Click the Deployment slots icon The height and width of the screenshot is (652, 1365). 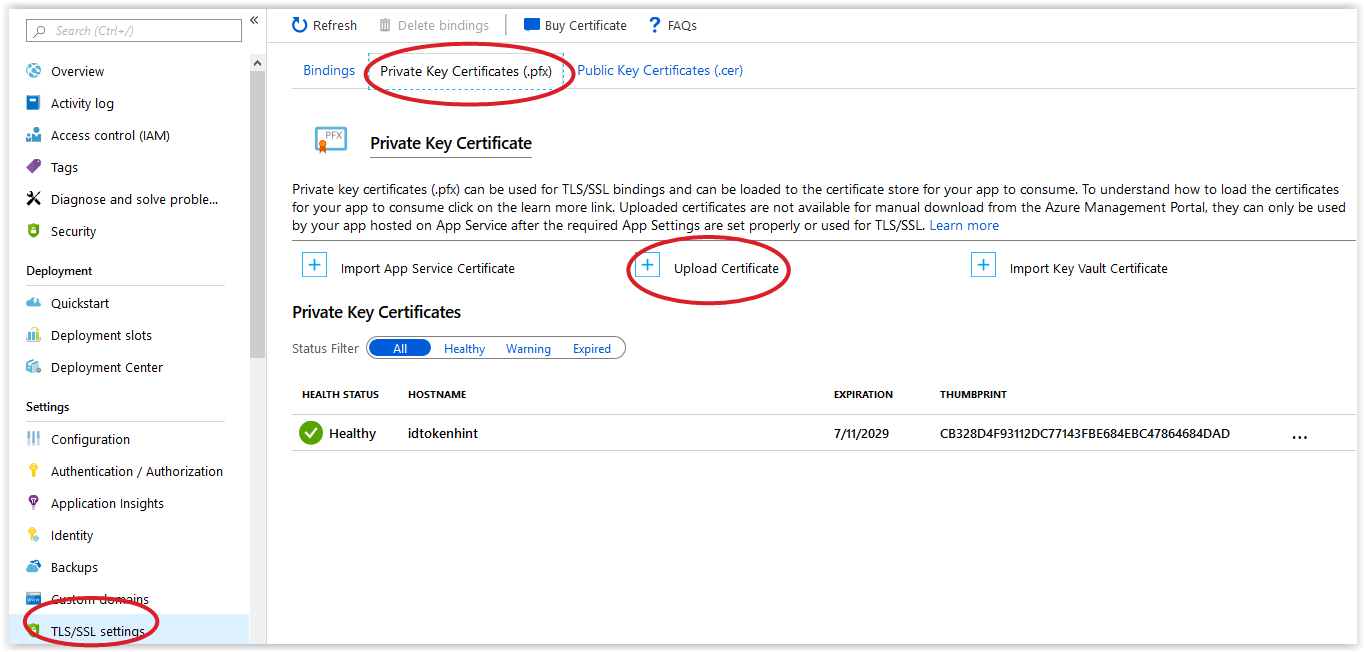click(34, 335)
